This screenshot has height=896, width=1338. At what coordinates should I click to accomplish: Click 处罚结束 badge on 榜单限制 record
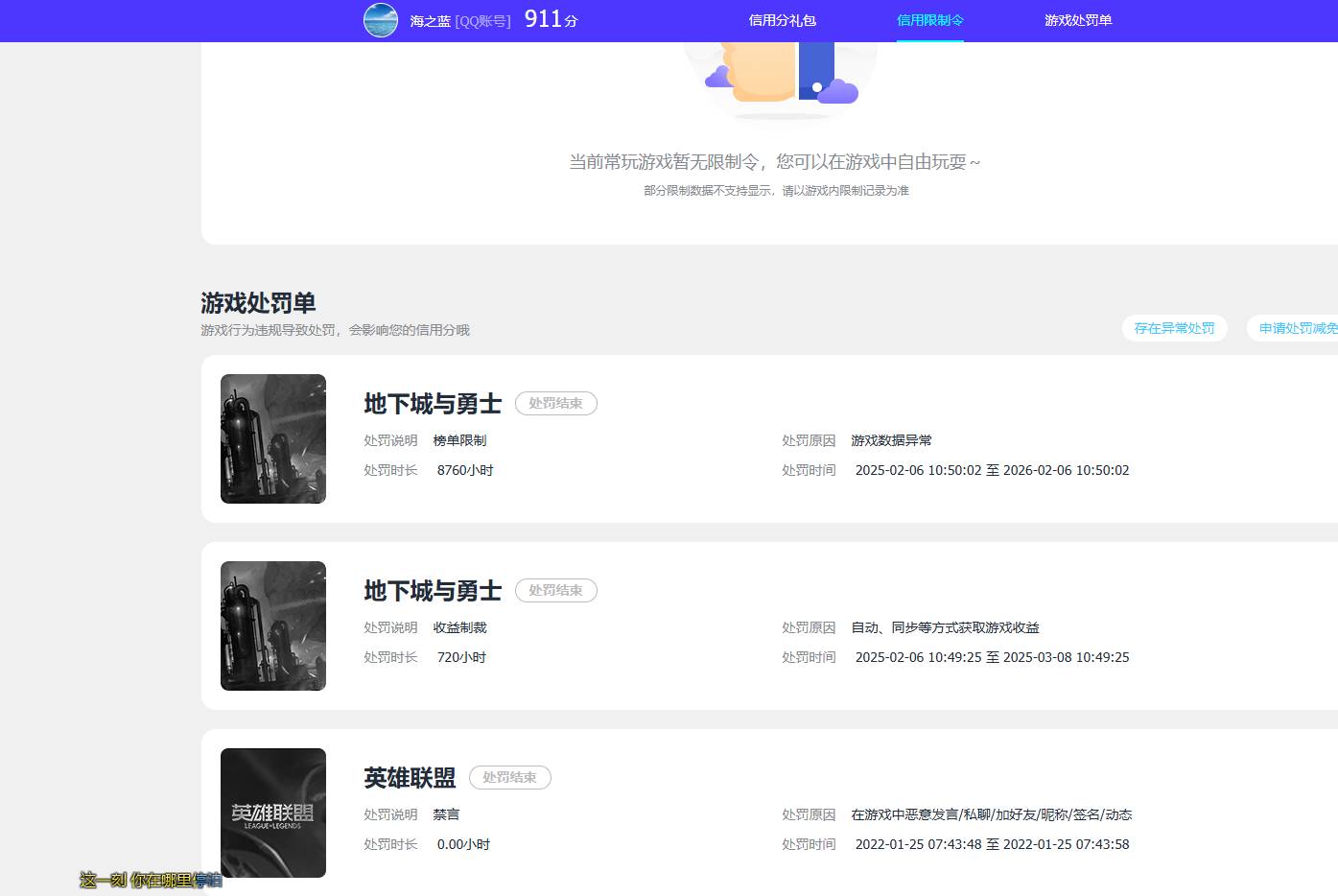pyautogui.click(x=555, y=404)
